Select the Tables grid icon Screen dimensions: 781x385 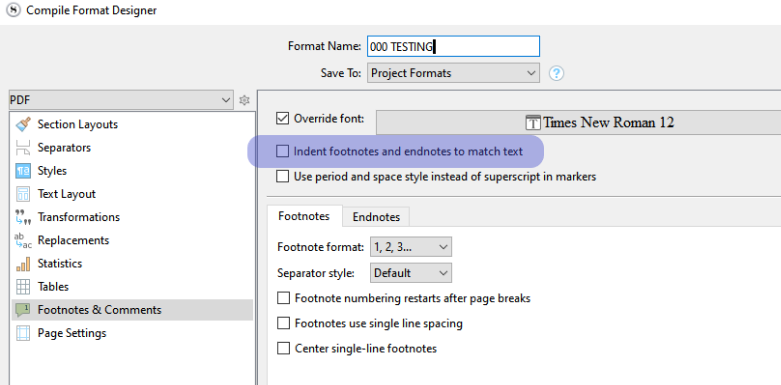23,286
